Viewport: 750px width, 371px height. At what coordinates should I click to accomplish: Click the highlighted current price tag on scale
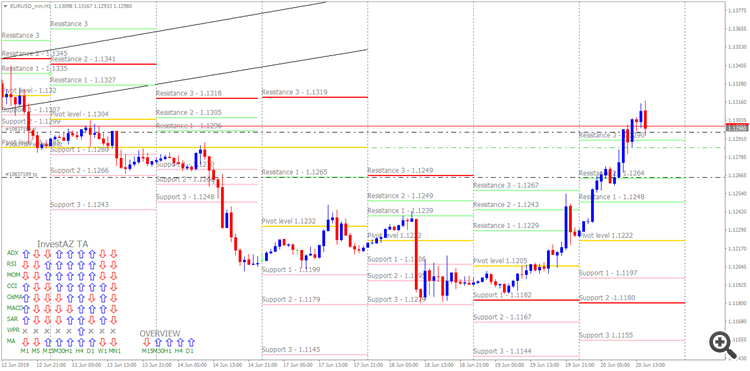[x=737, y=128]
